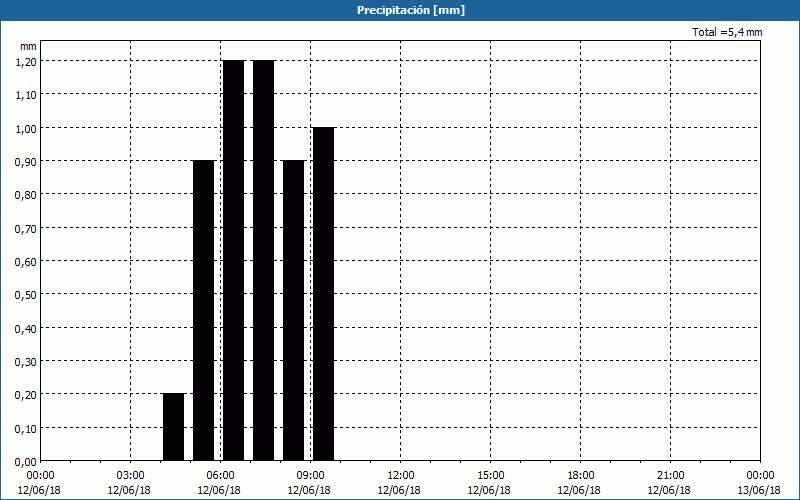Click the 1,20 mm bar starting at 06:00
The width and height of the screenshot is (800, 500).
click(x=234, y=261)
